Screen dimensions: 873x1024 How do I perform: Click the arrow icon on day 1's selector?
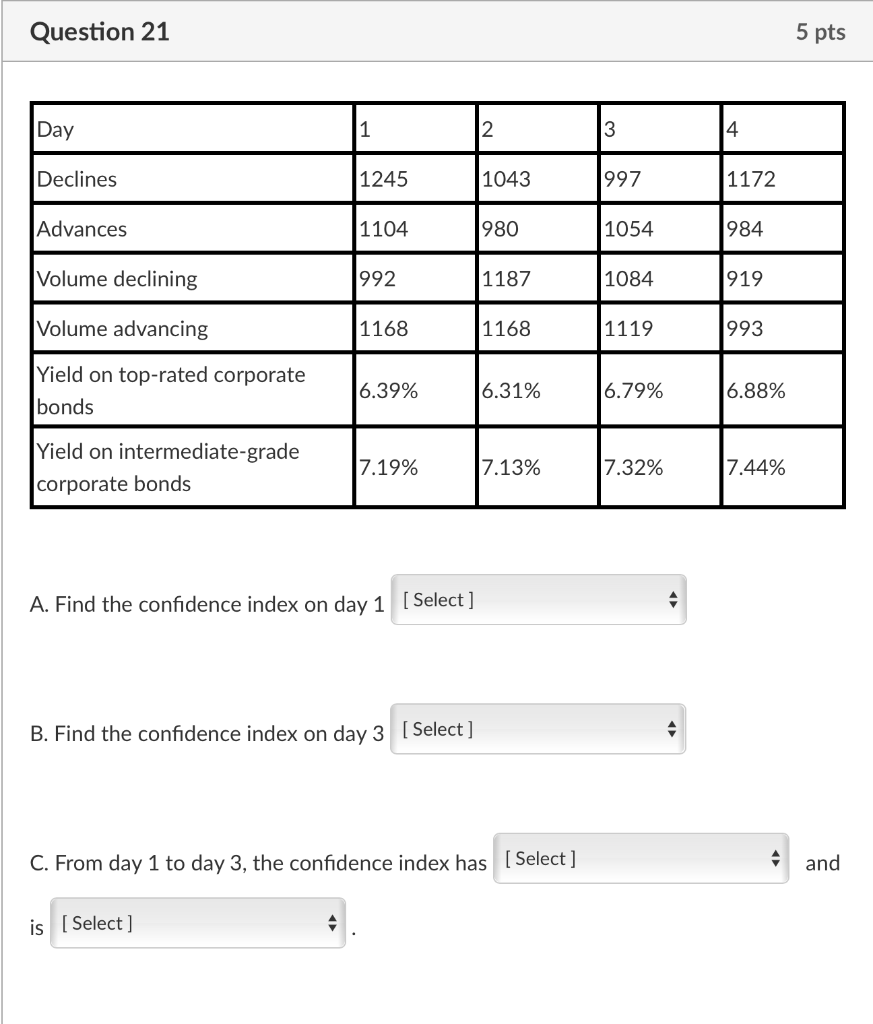click(674, 599)
